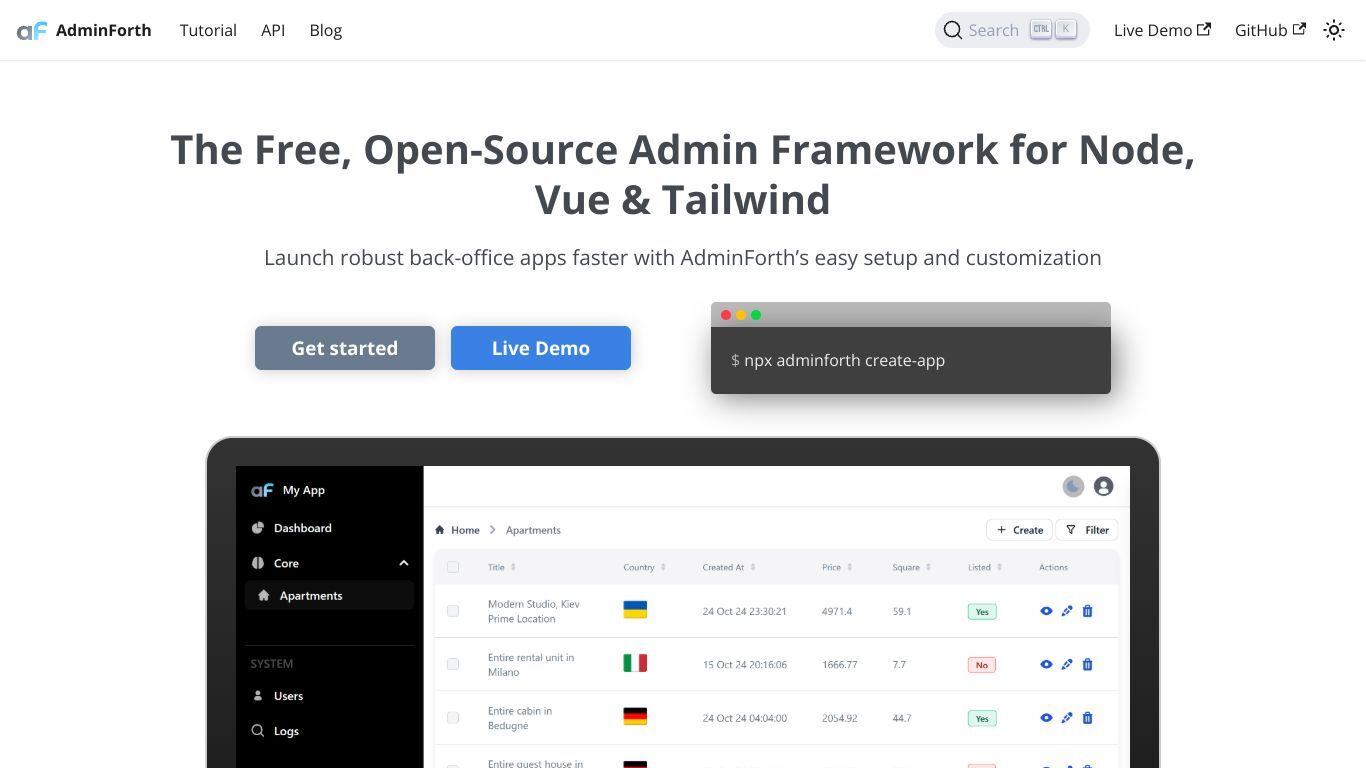Image resolution: width=1366 pixels, height=768 pixels.
Task: Delete the Modern Studio row via trash icon
Action: 1087,611
